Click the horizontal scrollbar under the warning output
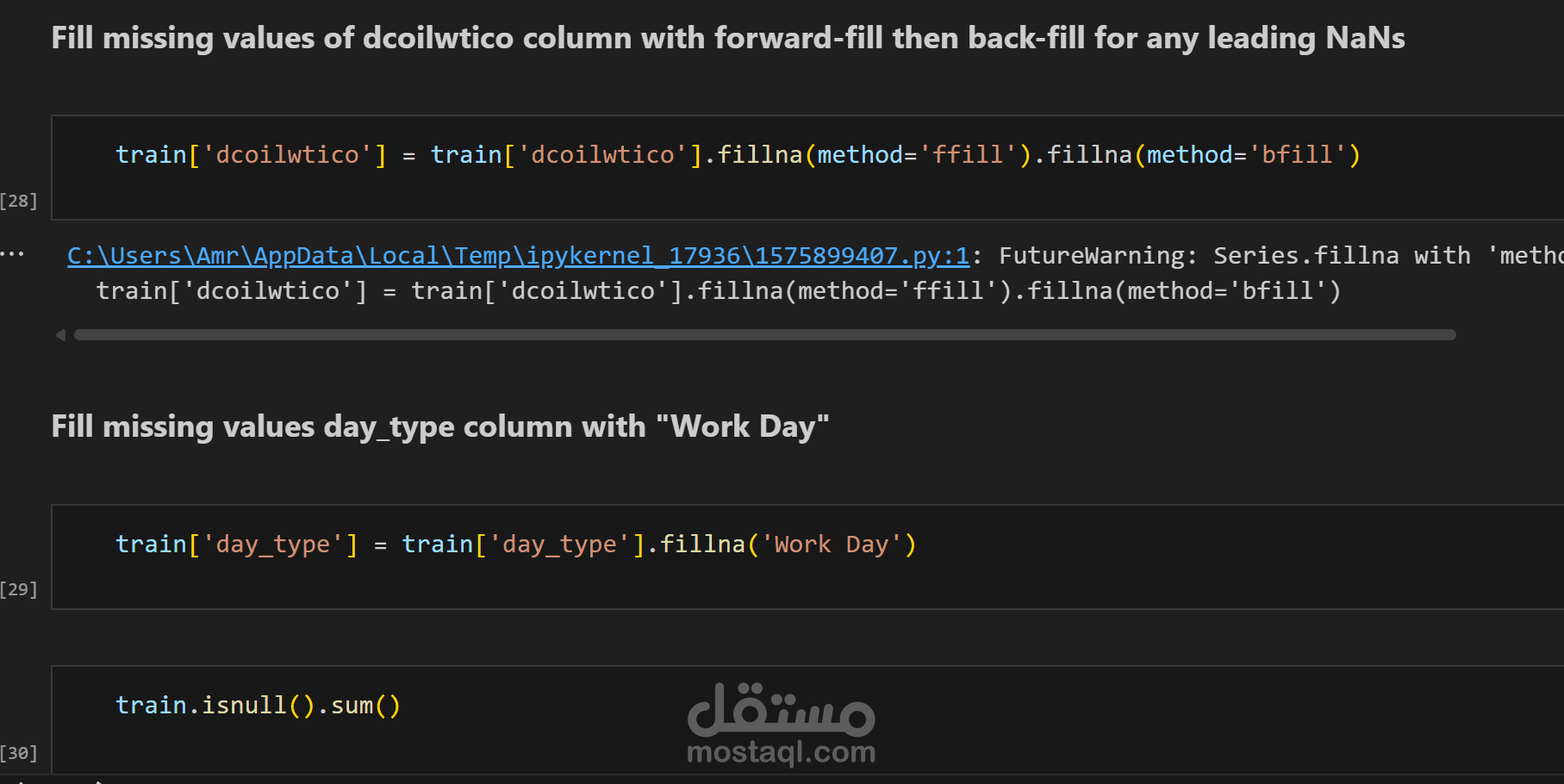This screenshot has width=1564, height=784. click(764, 334)
